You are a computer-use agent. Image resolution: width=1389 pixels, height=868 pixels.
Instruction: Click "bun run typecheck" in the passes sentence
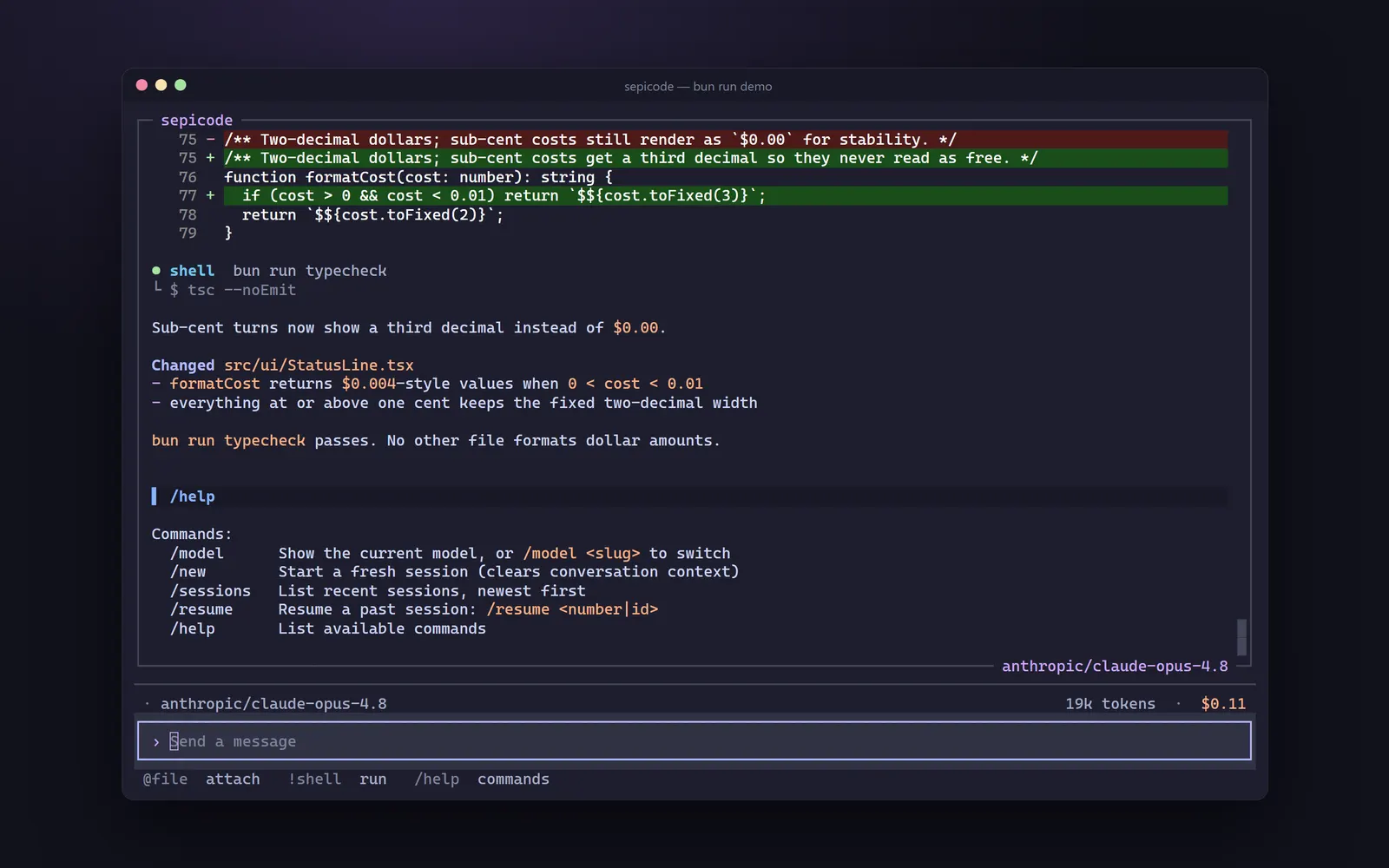click(x=228, y=441)
